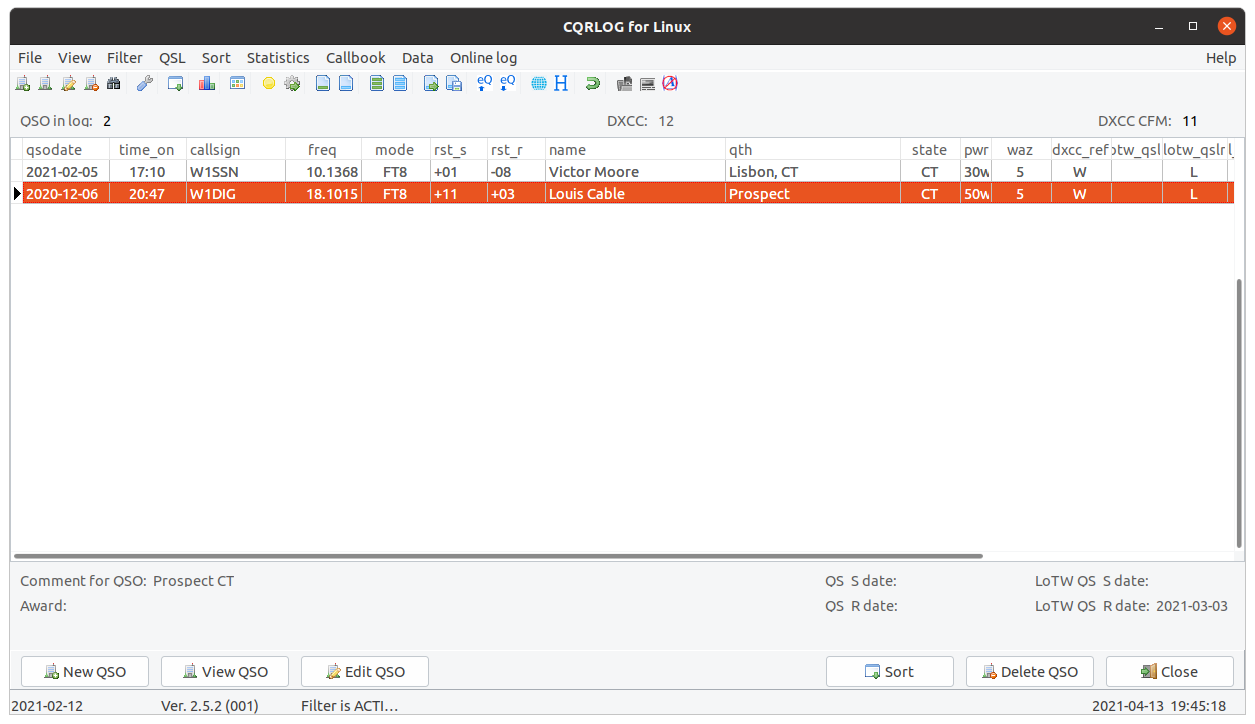1255x724 pixels.
Task: Click the red crossed-circle A icon
Action: click(x=670, y=84)
